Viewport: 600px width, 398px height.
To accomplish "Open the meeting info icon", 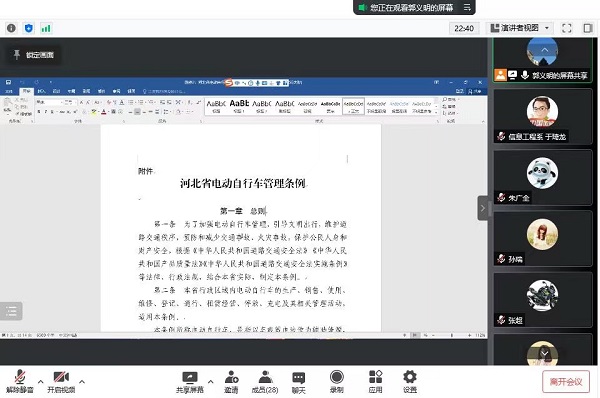I will pos(11,28).
